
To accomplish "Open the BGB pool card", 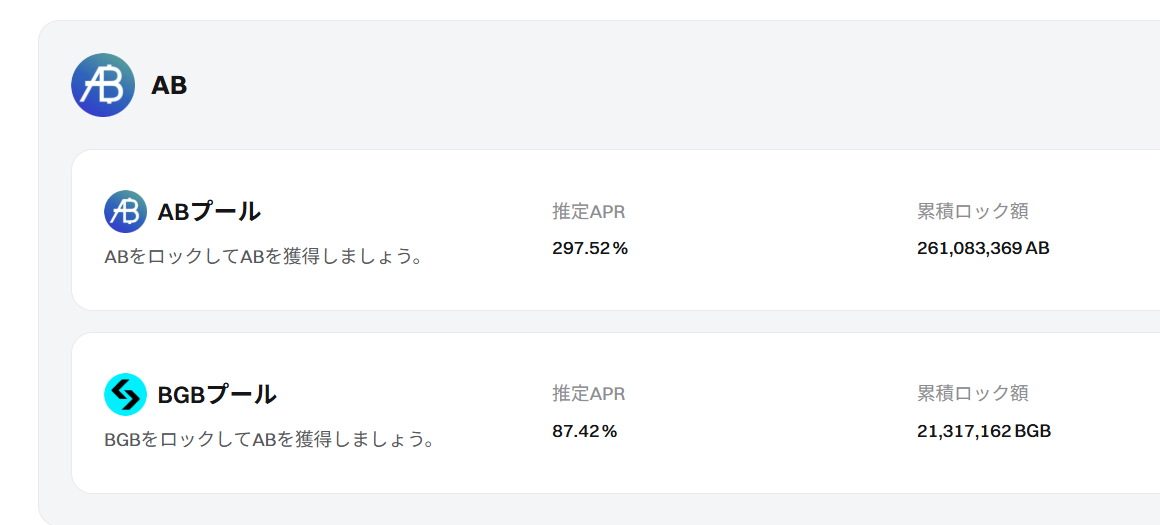I will [x=616, y=413].
